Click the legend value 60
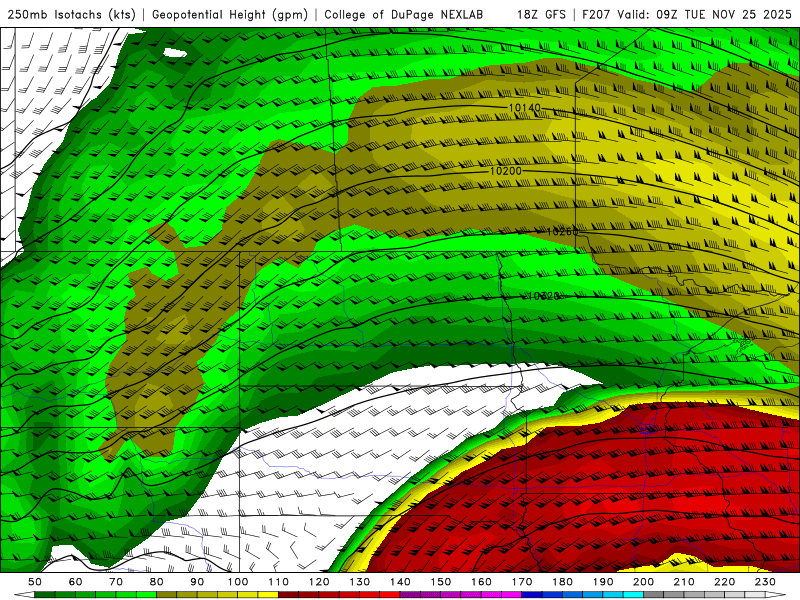The width and height of the screenshot is (800, 600). pyautogui.click(x=75, y=582)
